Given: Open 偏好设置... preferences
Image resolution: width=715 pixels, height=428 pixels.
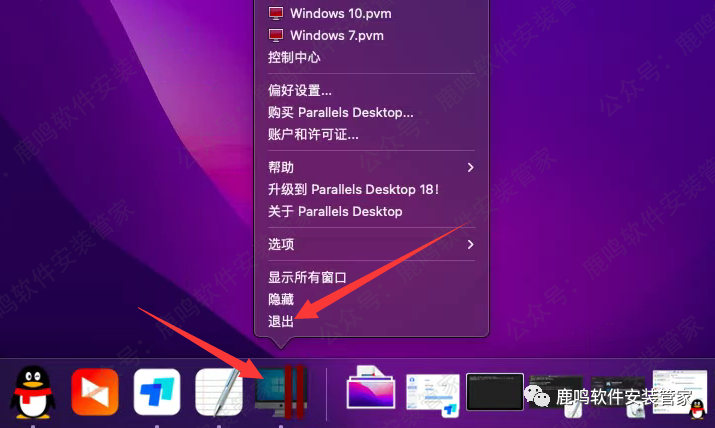Looking at the screenshot, I should pos(300,90).
